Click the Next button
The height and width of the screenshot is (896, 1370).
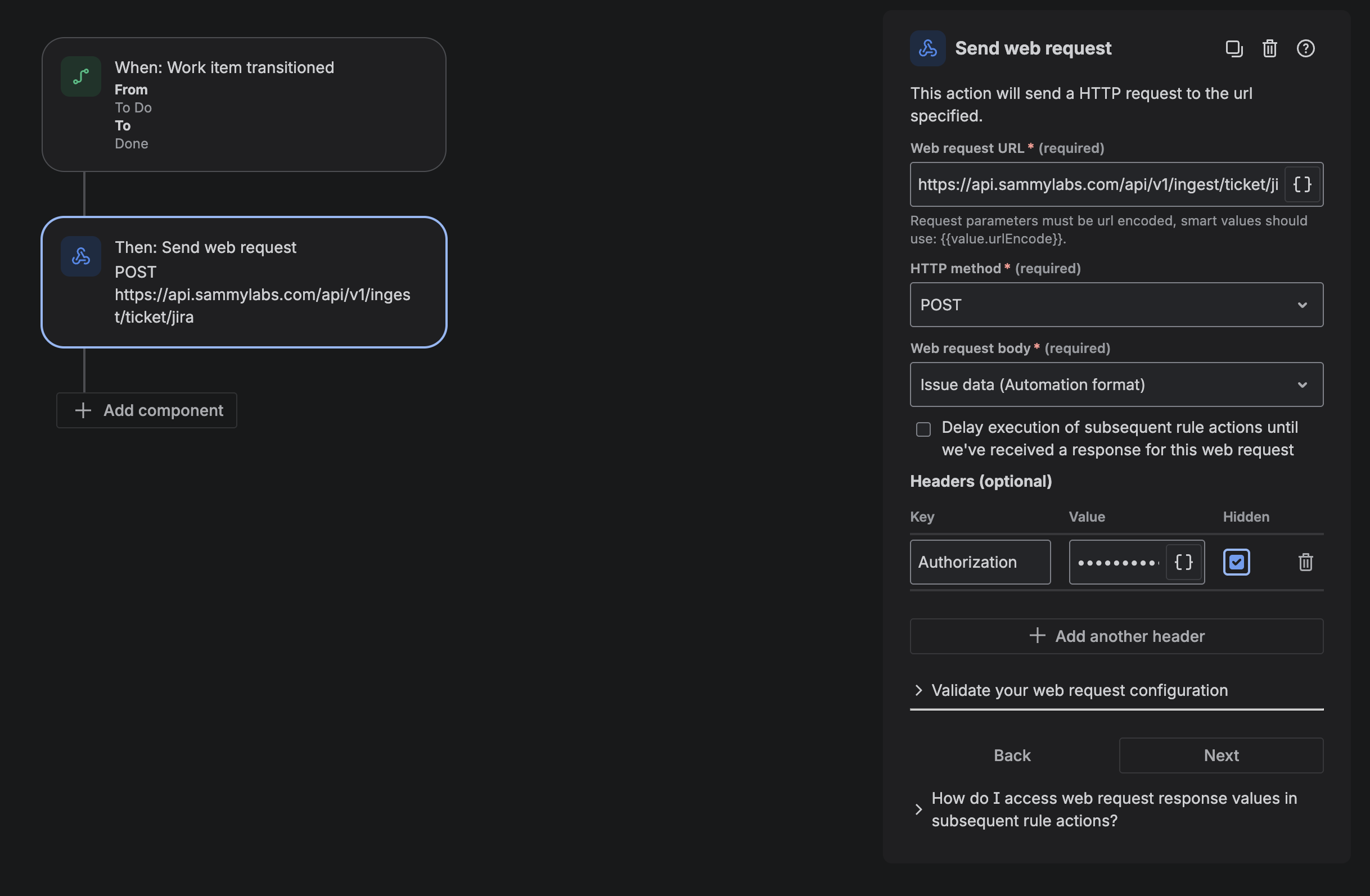click(x=1221, y=755)
